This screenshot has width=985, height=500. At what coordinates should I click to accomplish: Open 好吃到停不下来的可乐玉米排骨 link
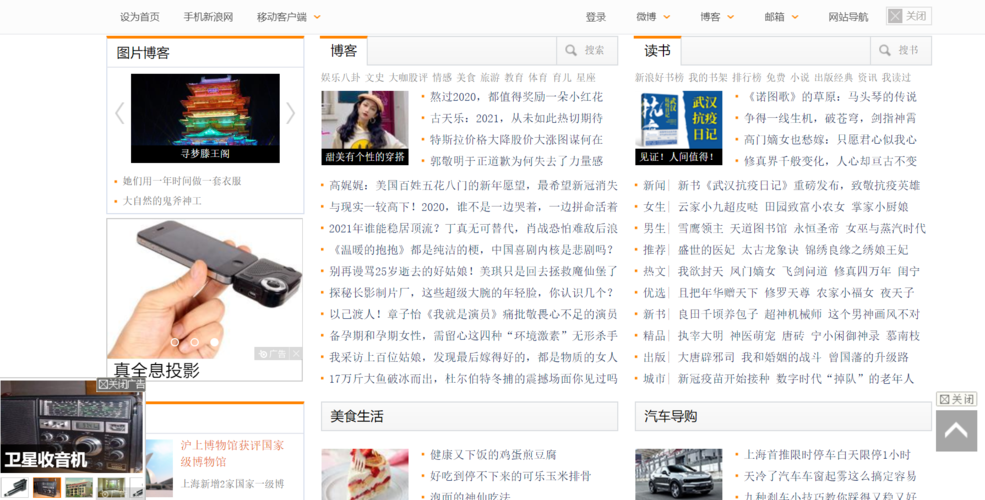coord(511,476)
